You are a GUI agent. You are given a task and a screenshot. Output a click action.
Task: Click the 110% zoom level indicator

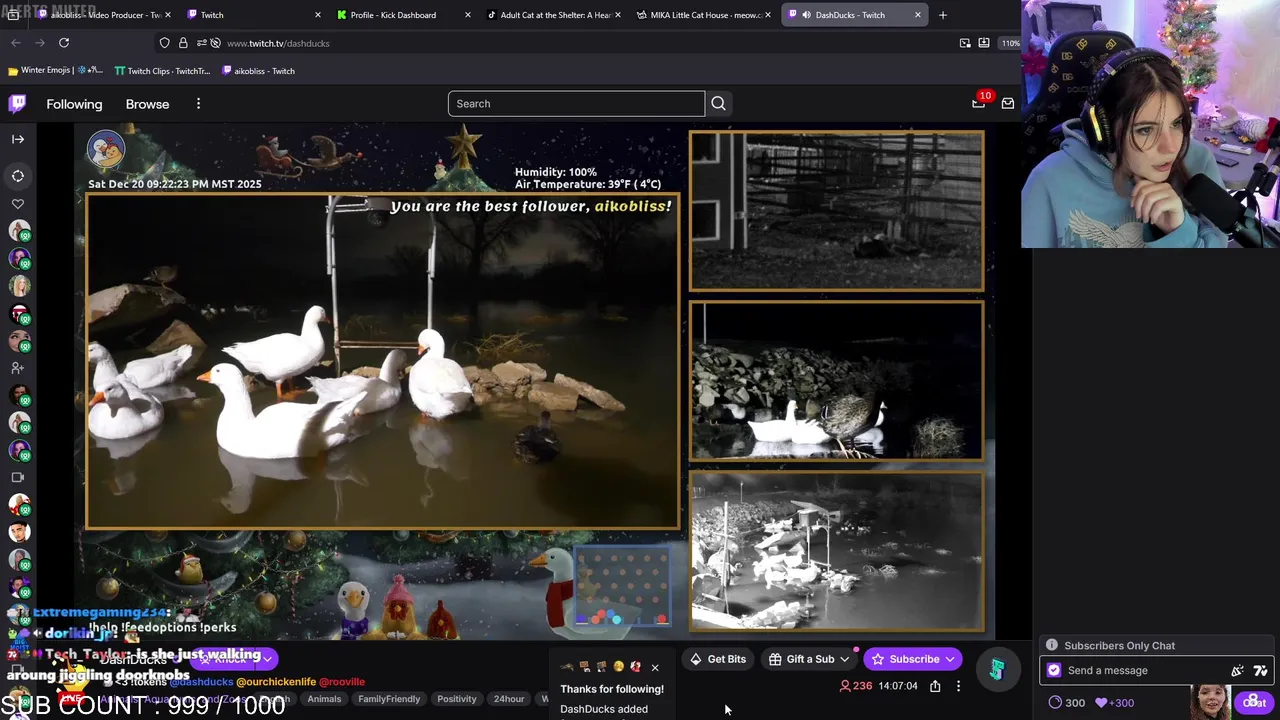(x=1011, y=43)
